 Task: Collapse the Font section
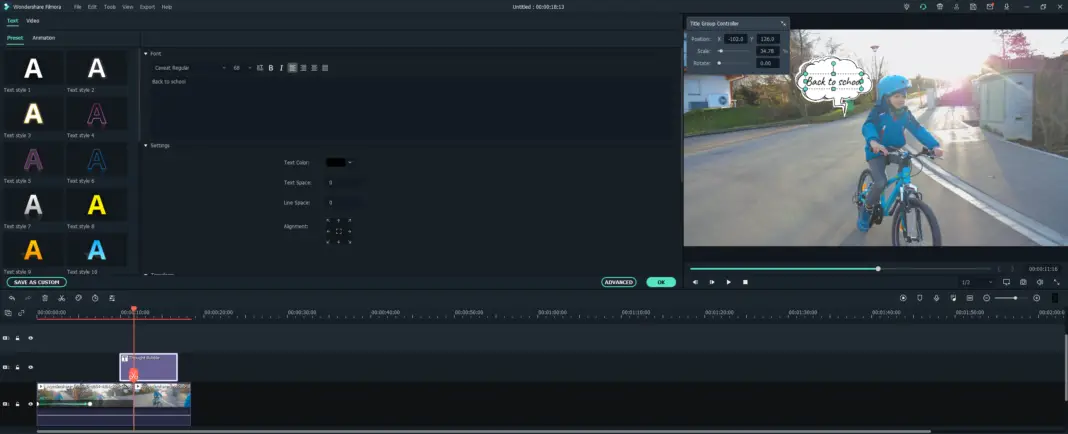pos(146,53)
